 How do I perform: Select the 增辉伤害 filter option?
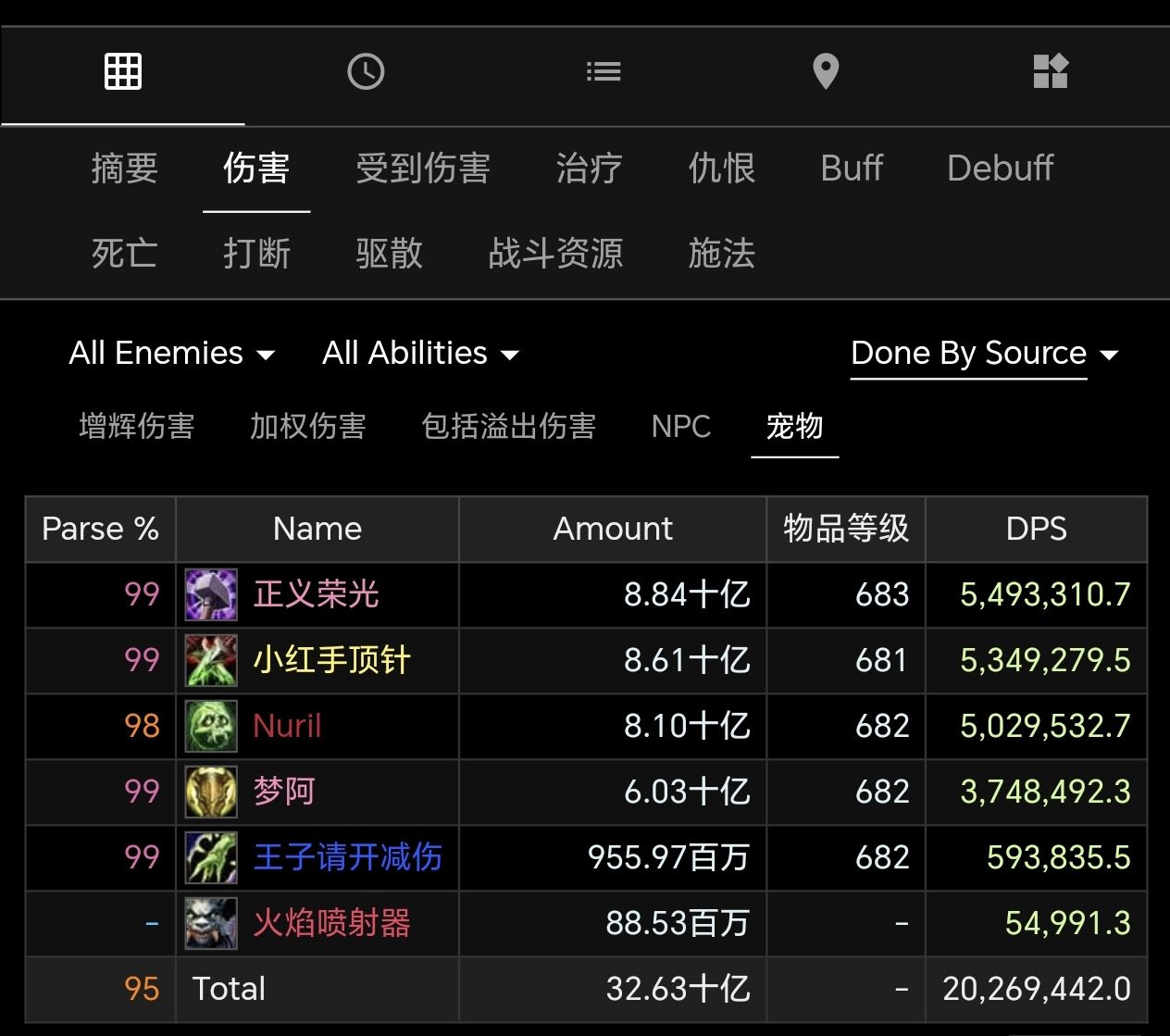[x=137, y=427]
